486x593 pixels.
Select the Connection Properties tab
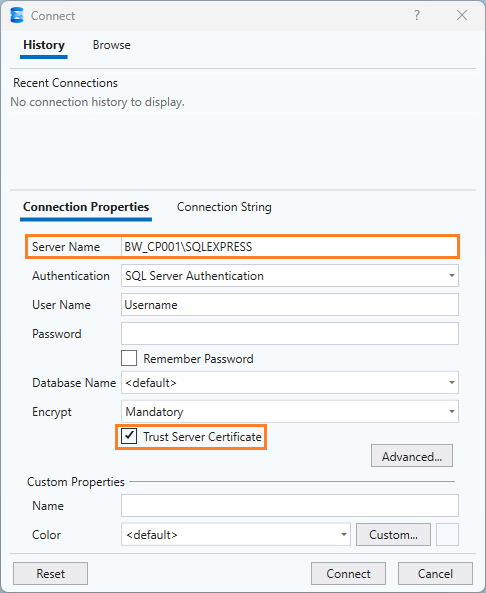86,207
